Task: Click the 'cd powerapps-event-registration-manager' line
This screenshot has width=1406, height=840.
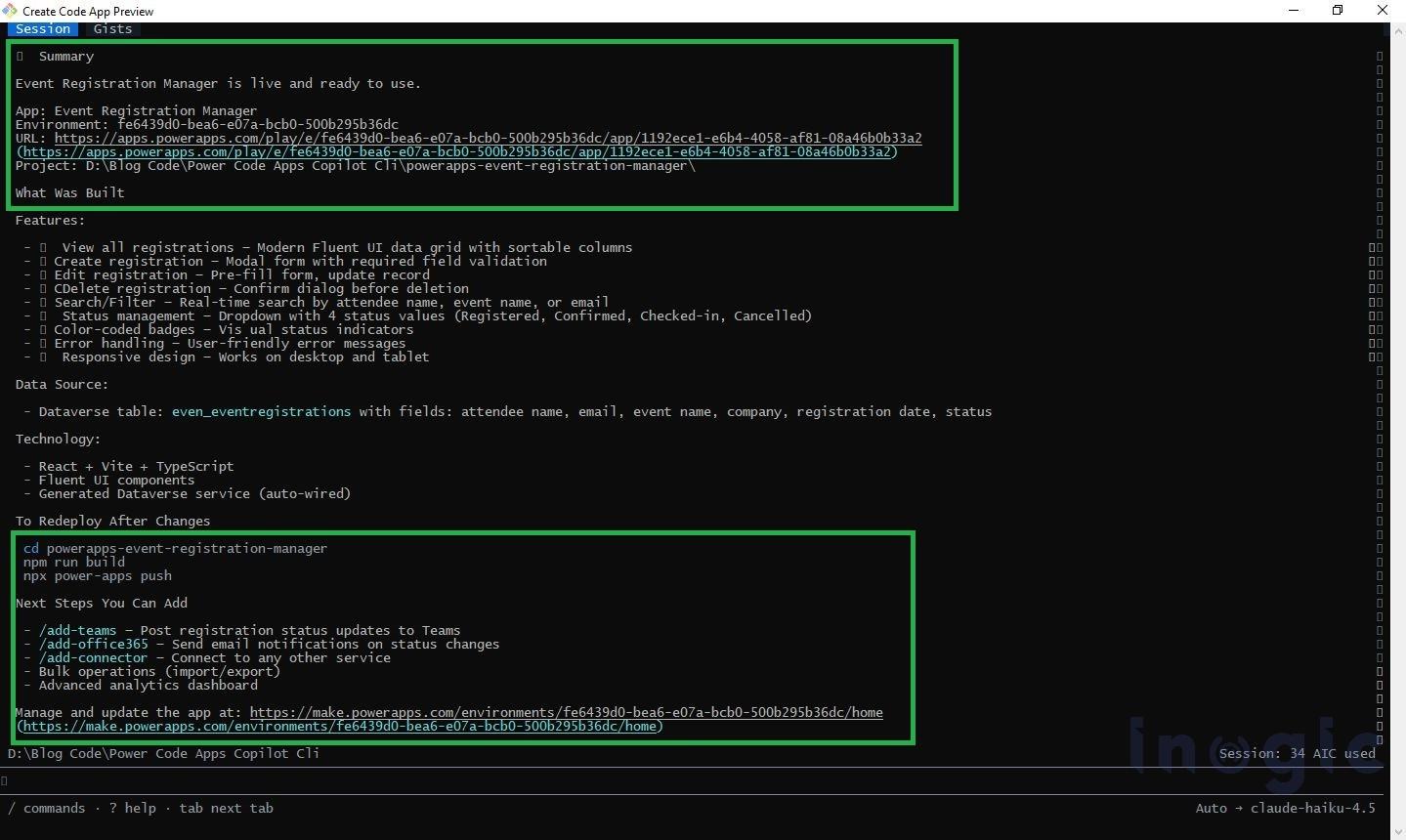Action: [x=175, y=548]
